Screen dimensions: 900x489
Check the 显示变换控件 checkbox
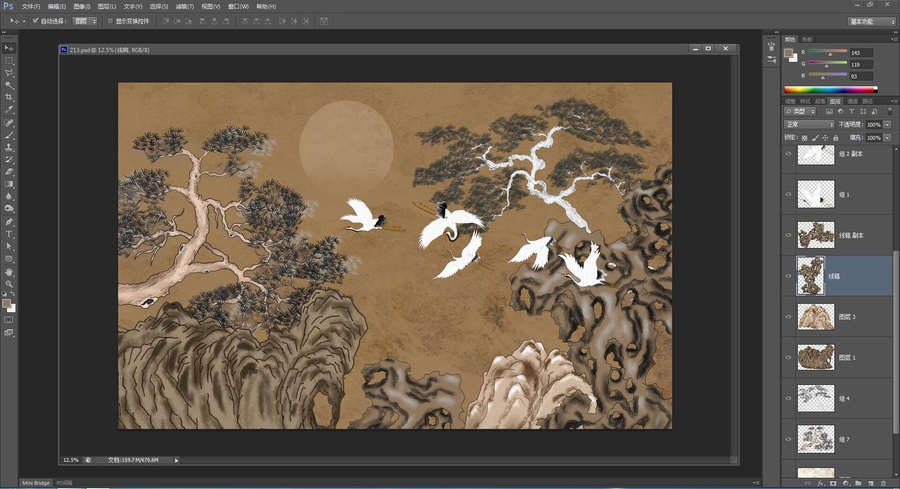click(x=110, y=21)
